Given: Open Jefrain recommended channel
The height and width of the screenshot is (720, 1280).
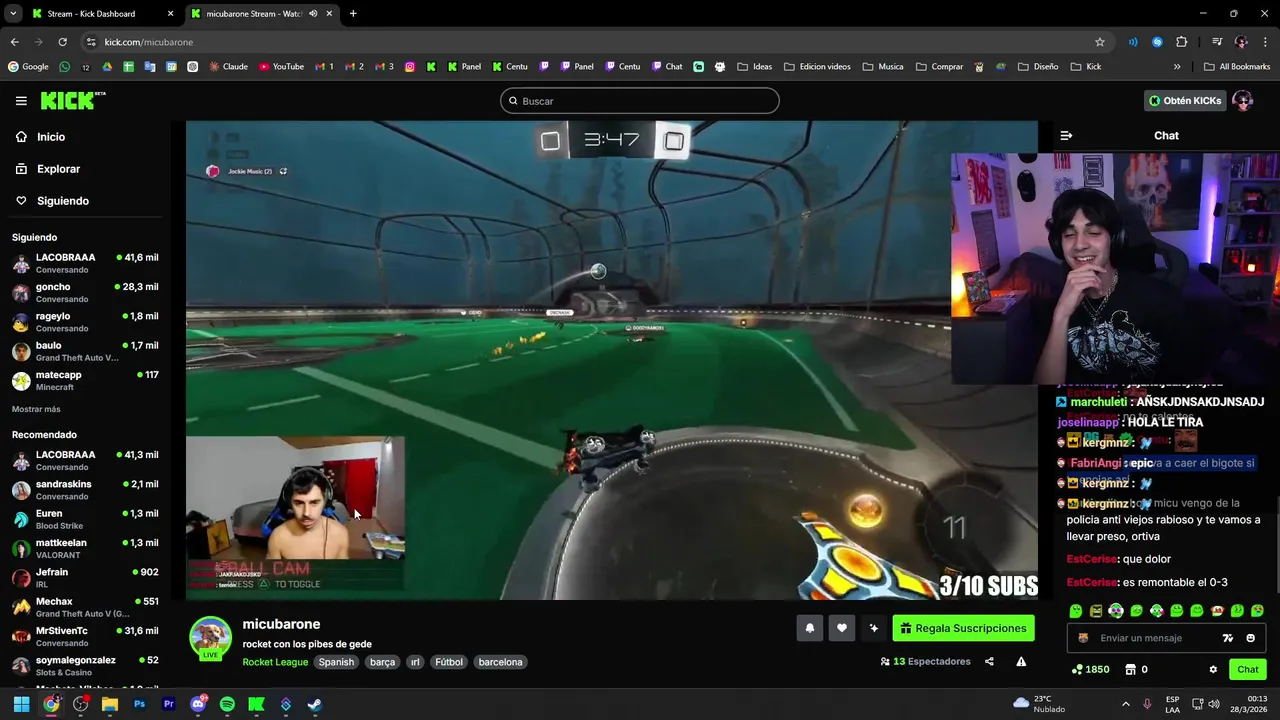Looking at the screenshot, I should click(x=87, y=578).
